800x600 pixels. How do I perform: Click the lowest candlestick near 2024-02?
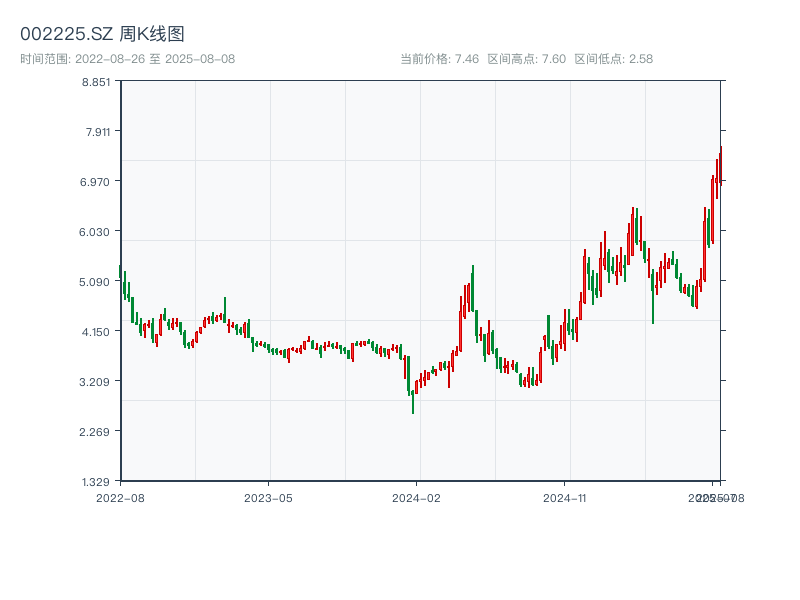pyautogui.click(x=413, y=400)
